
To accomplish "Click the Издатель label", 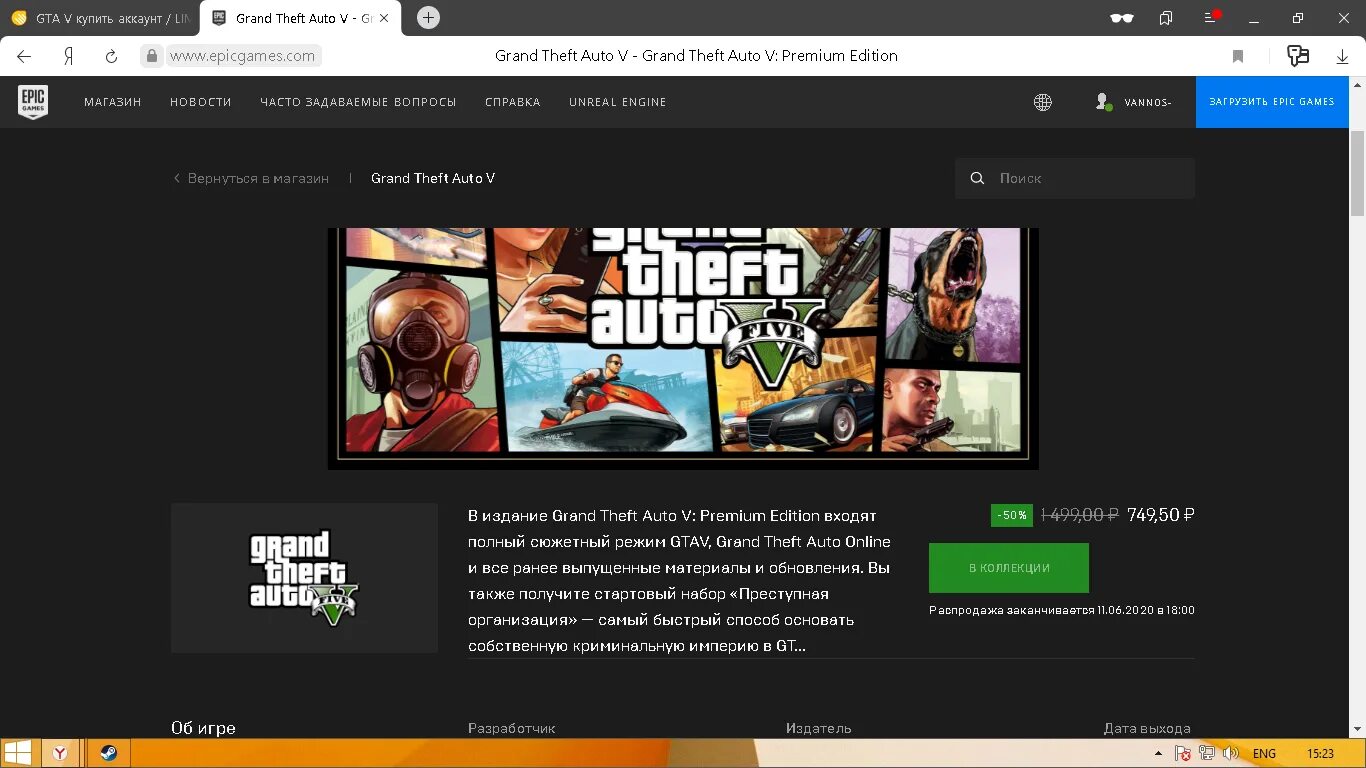I will click(819, 728).
